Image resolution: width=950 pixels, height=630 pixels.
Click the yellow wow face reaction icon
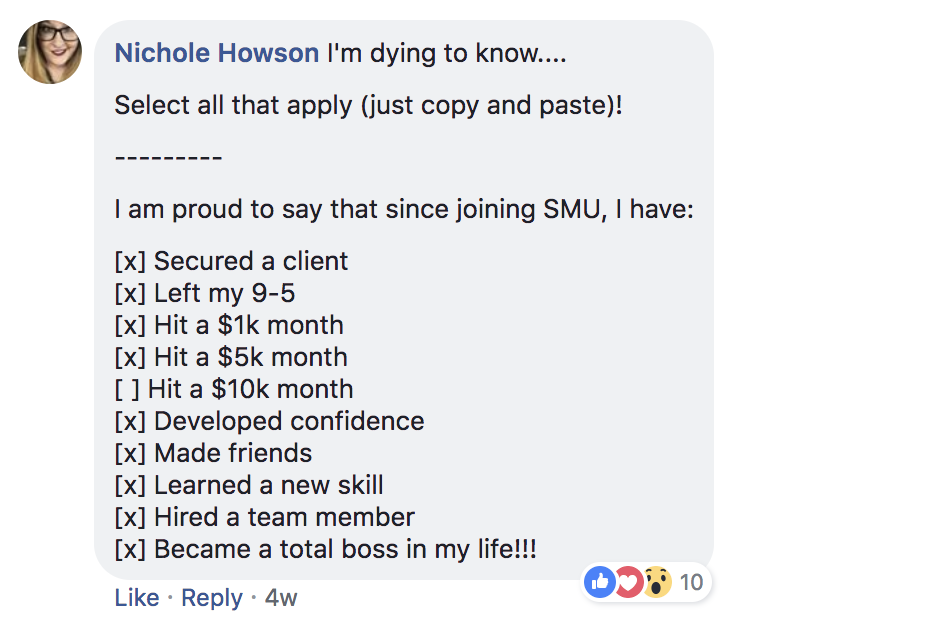(x=655, y=581)
